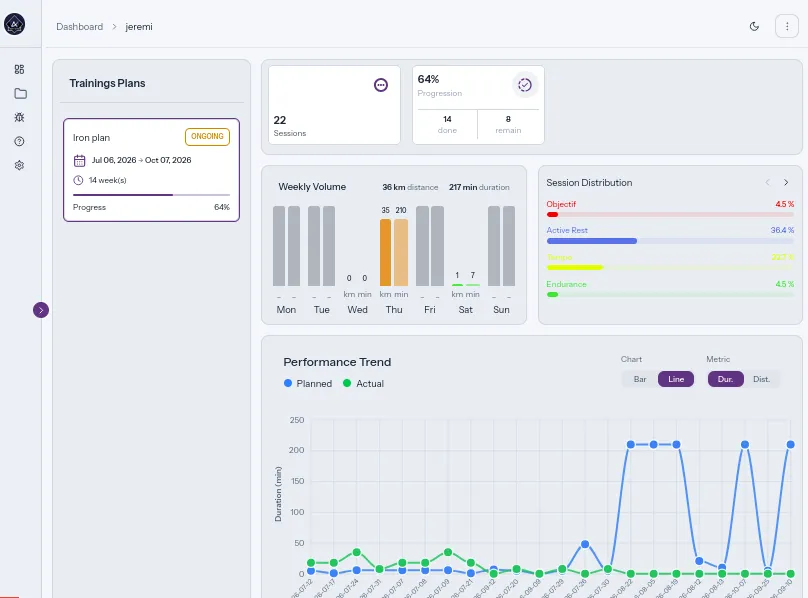Click the Iron plan progress bar
Screen dimensions: 808x598
tap(152, 195)
